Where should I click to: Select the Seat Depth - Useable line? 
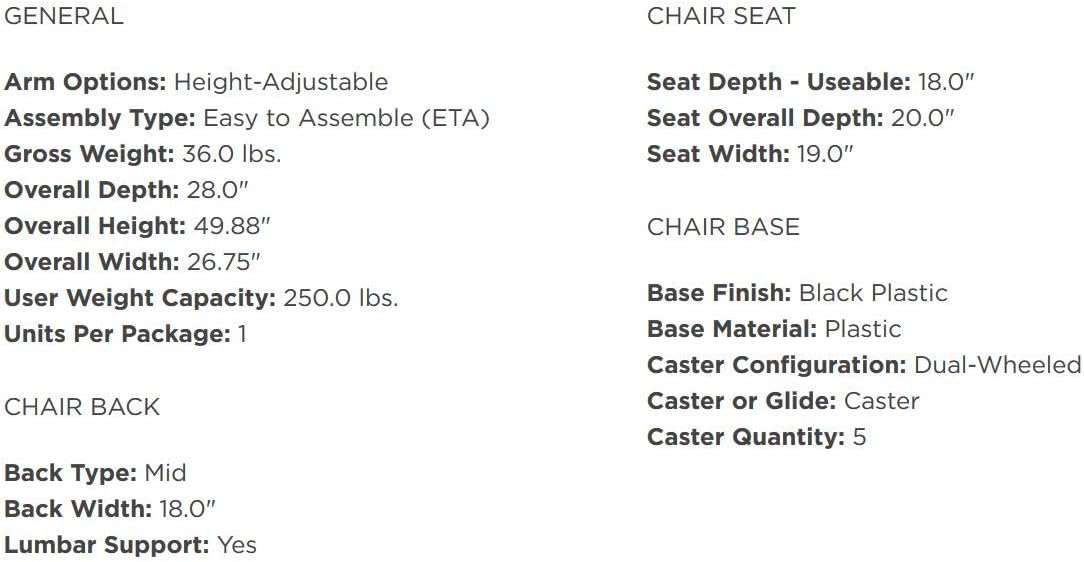pyautogui.click(x=810, y=82)
